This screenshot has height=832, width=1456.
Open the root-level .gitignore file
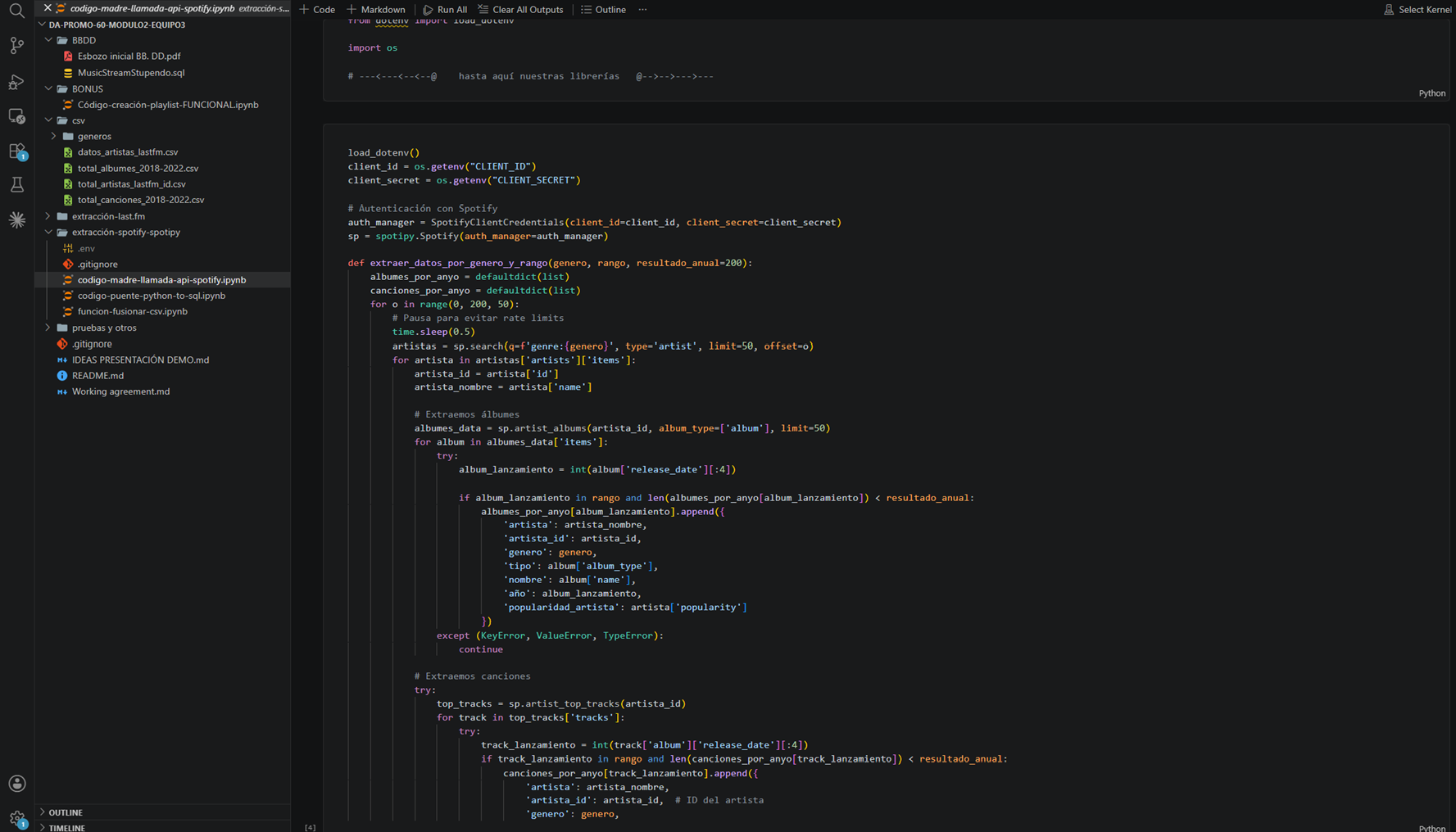pos(92,344)
